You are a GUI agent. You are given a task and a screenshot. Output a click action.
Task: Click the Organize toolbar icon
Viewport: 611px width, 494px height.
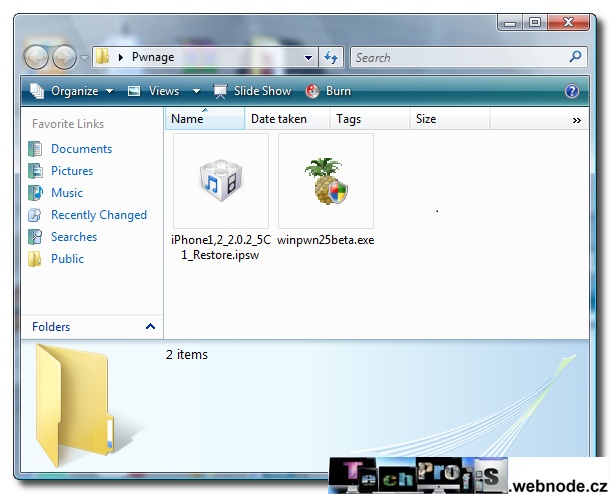click(x=37, y=91)
